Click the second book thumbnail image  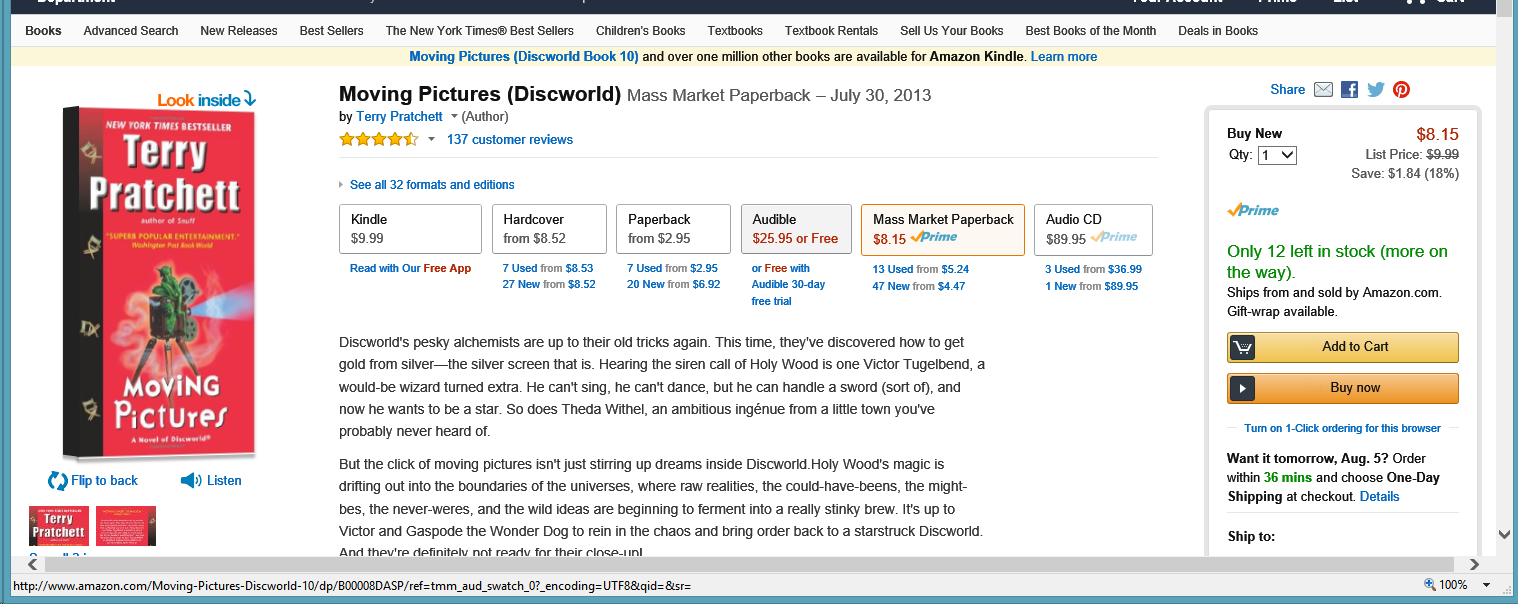click(x=125, y=526)
